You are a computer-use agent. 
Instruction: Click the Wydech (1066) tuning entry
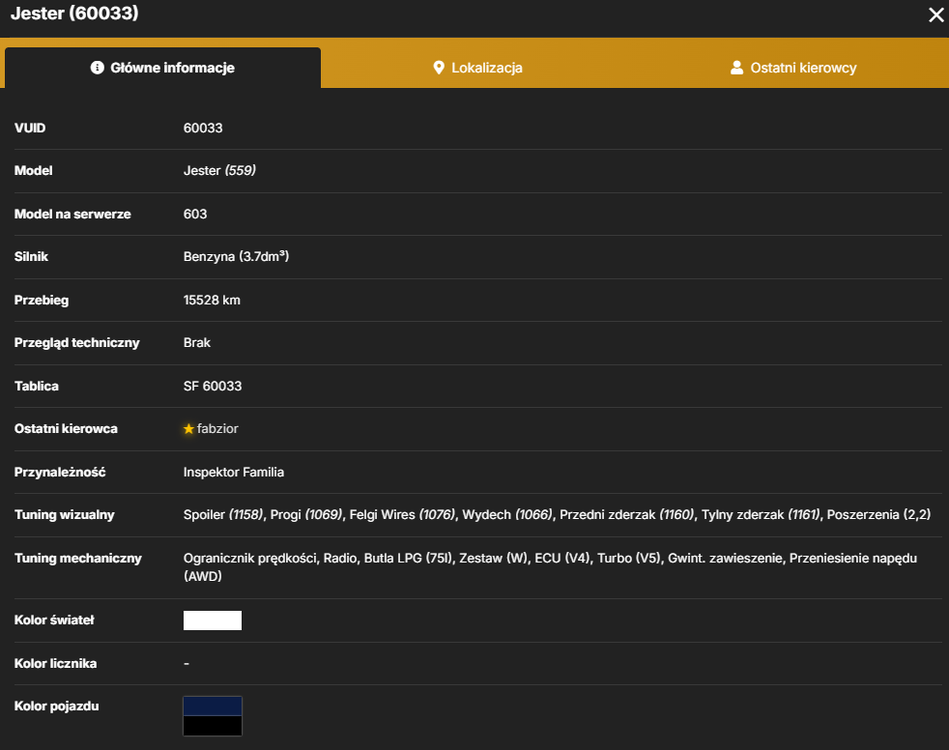pos(507,515)
